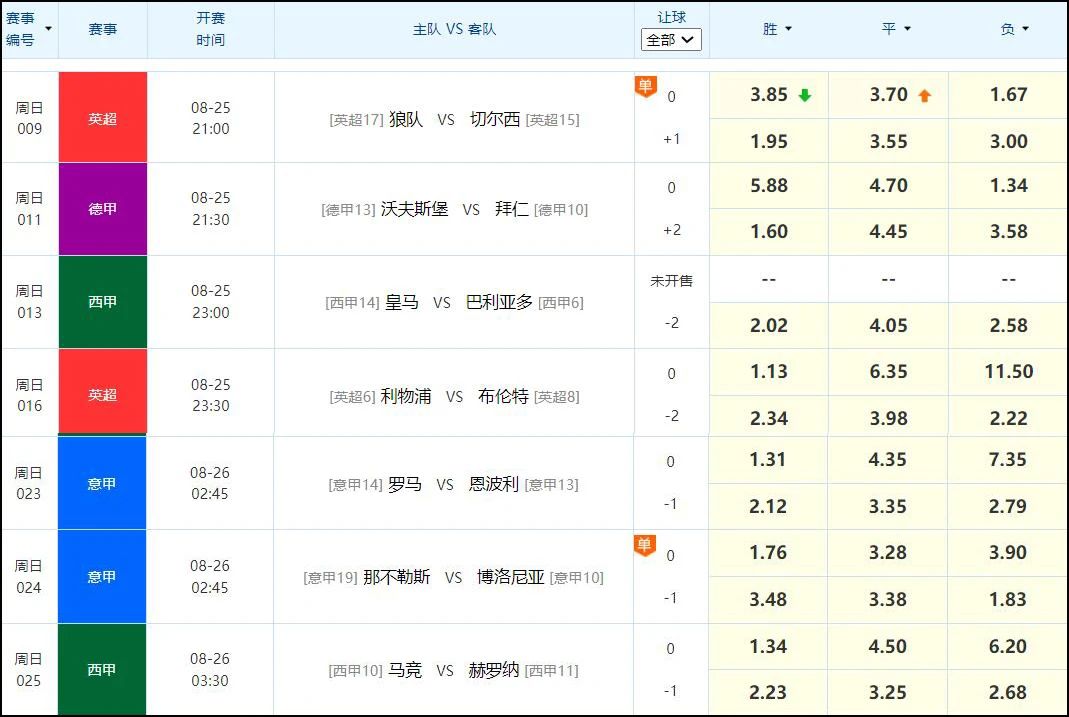This screenshot has height=717, width=1069.
Task: Pick 罗马 handicap -1 win odds 2.12
Action: 768,506
